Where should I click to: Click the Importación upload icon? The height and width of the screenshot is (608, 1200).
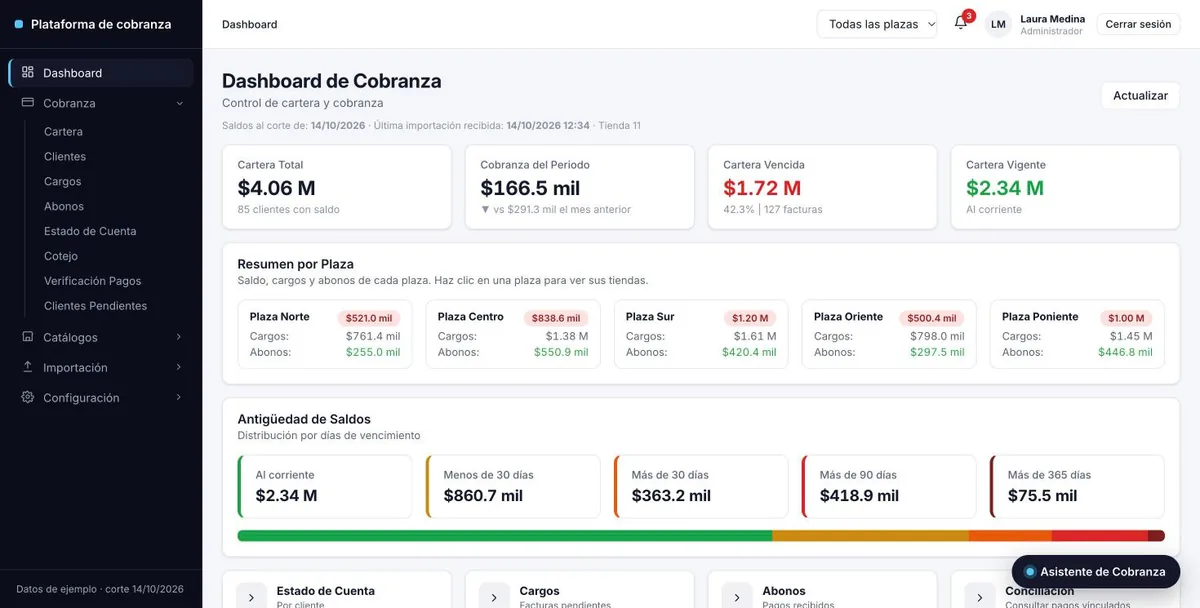28,367
